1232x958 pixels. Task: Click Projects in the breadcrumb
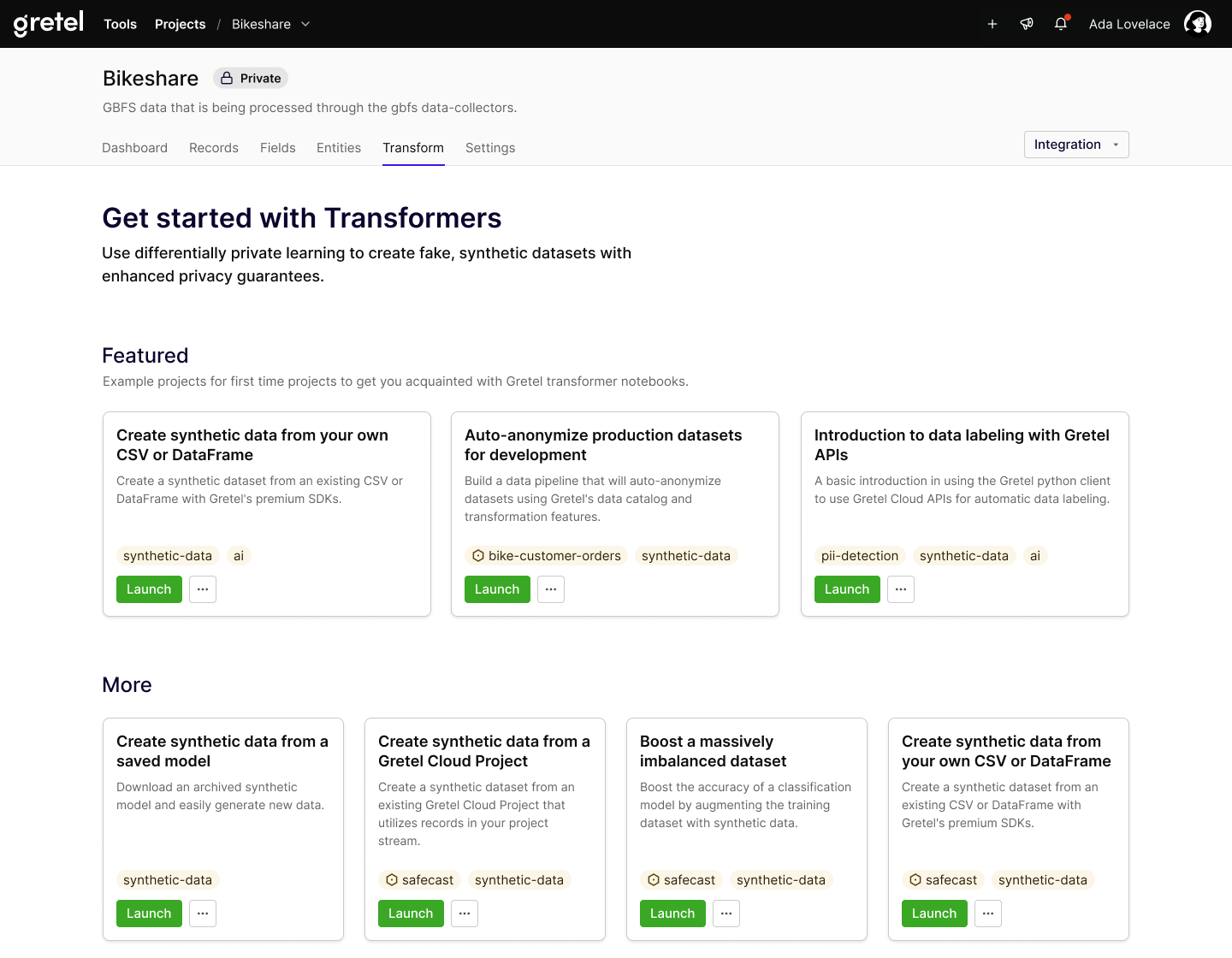(x=180, y=24)
